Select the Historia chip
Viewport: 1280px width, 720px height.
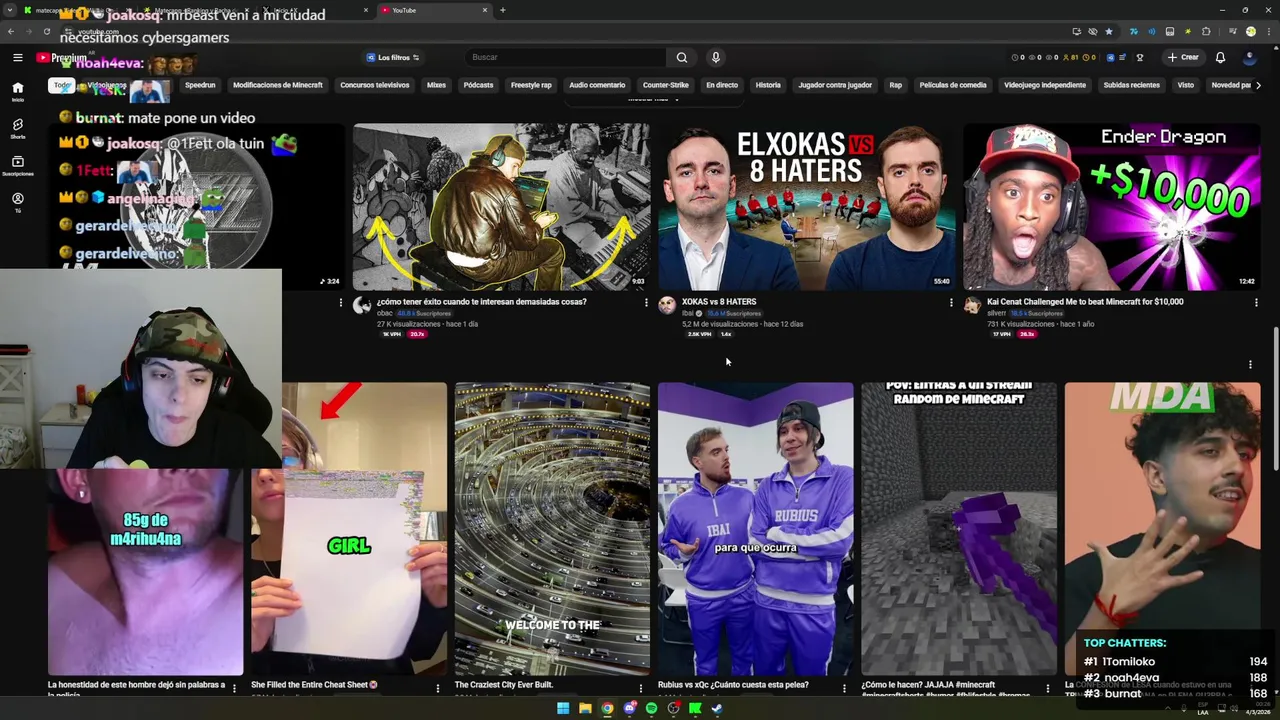tap(768, 85)
